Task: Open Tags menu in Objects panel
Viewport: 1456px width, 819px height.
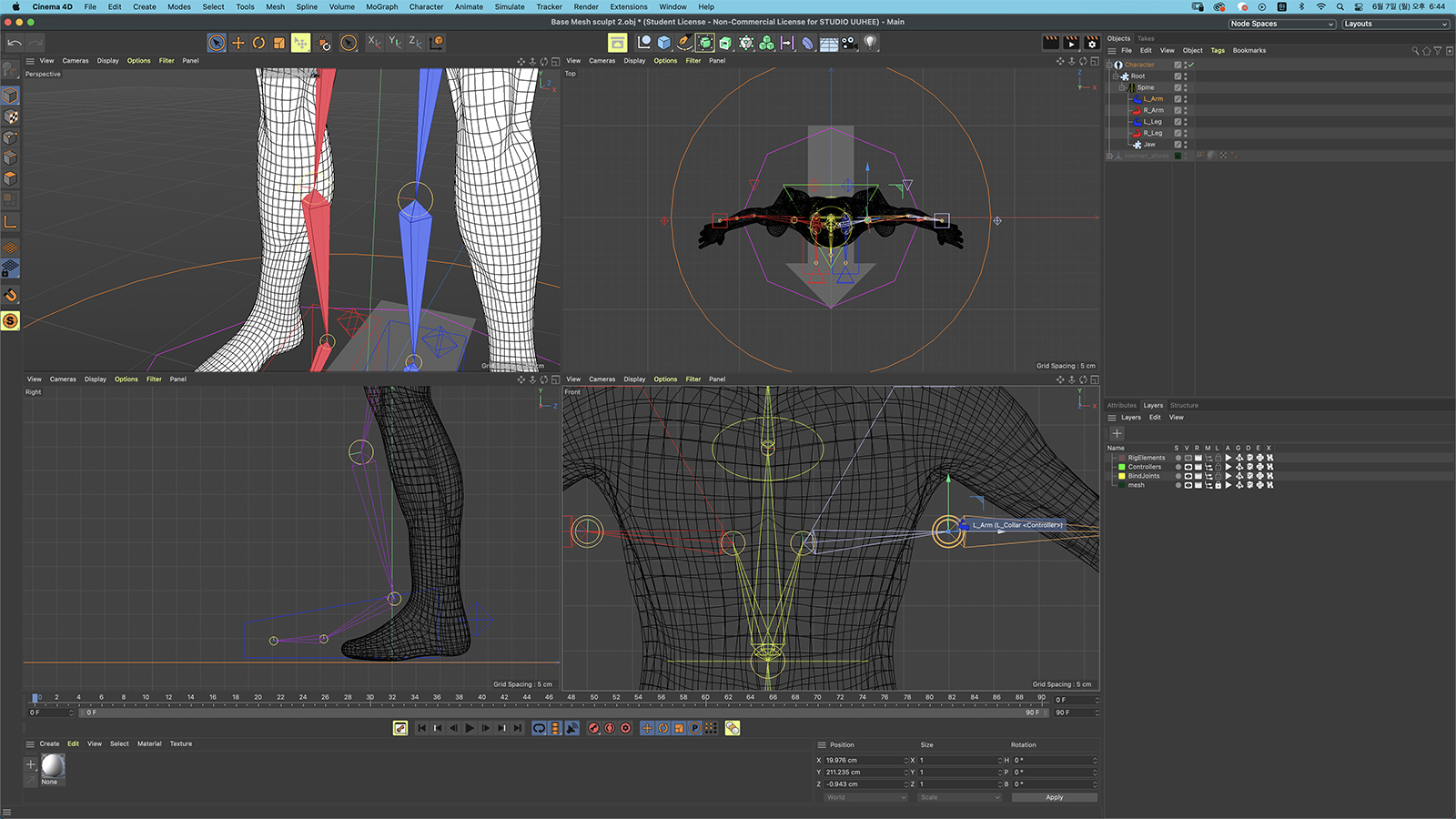Action: tap(1218, 51)
